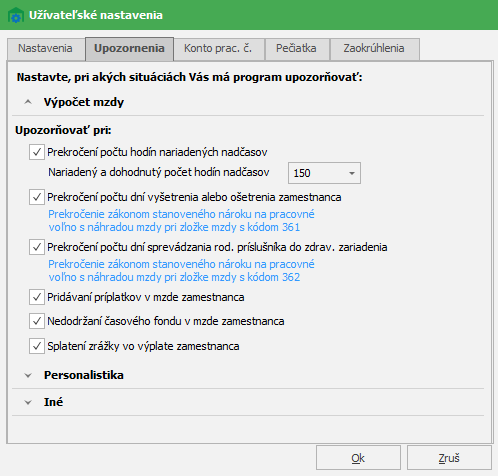Click the blue note about code 362
498x476 pixels.
181,271
